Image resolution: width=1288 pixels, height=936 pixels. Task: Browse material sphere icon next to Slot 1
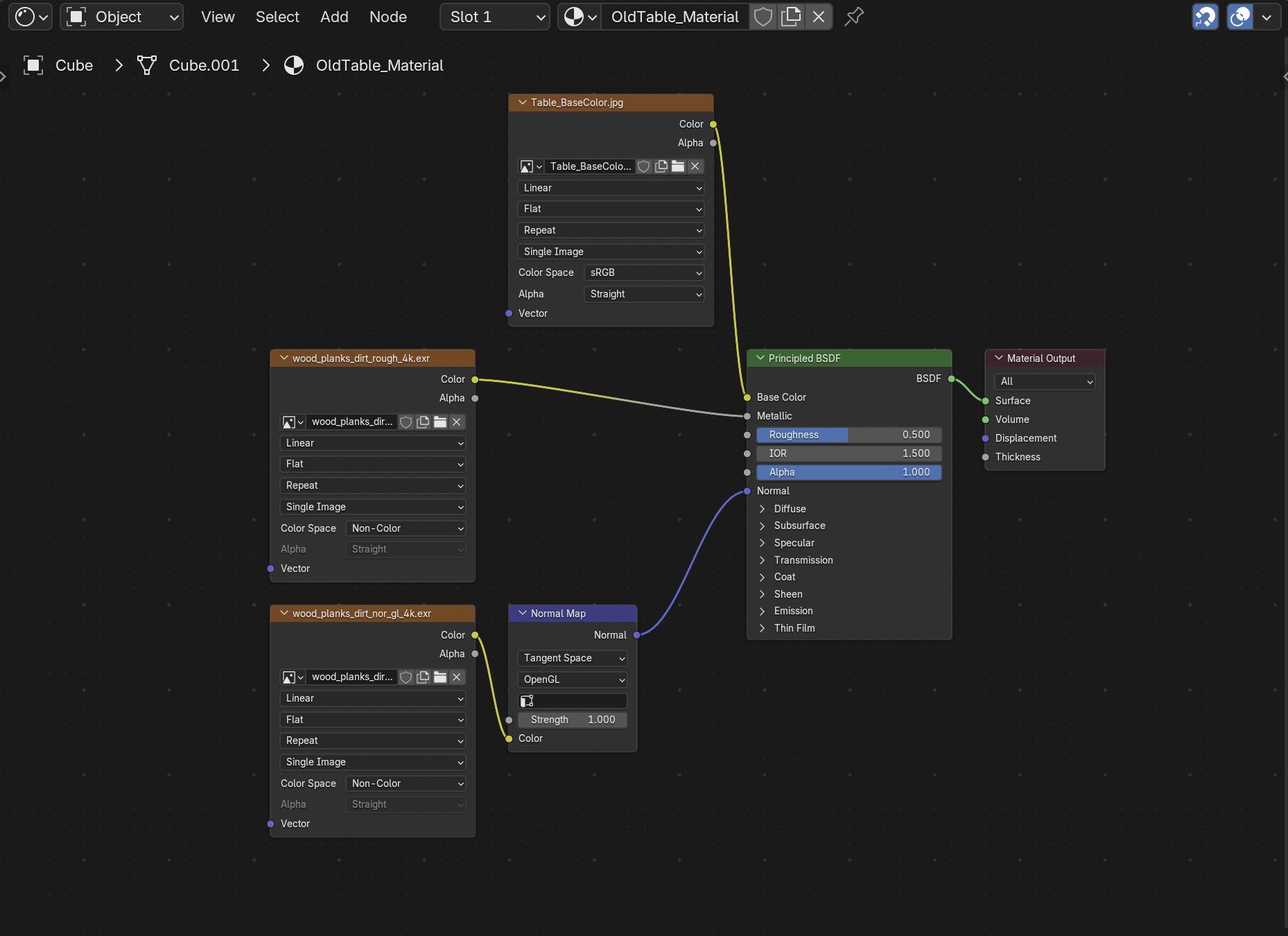click(580, 17)
